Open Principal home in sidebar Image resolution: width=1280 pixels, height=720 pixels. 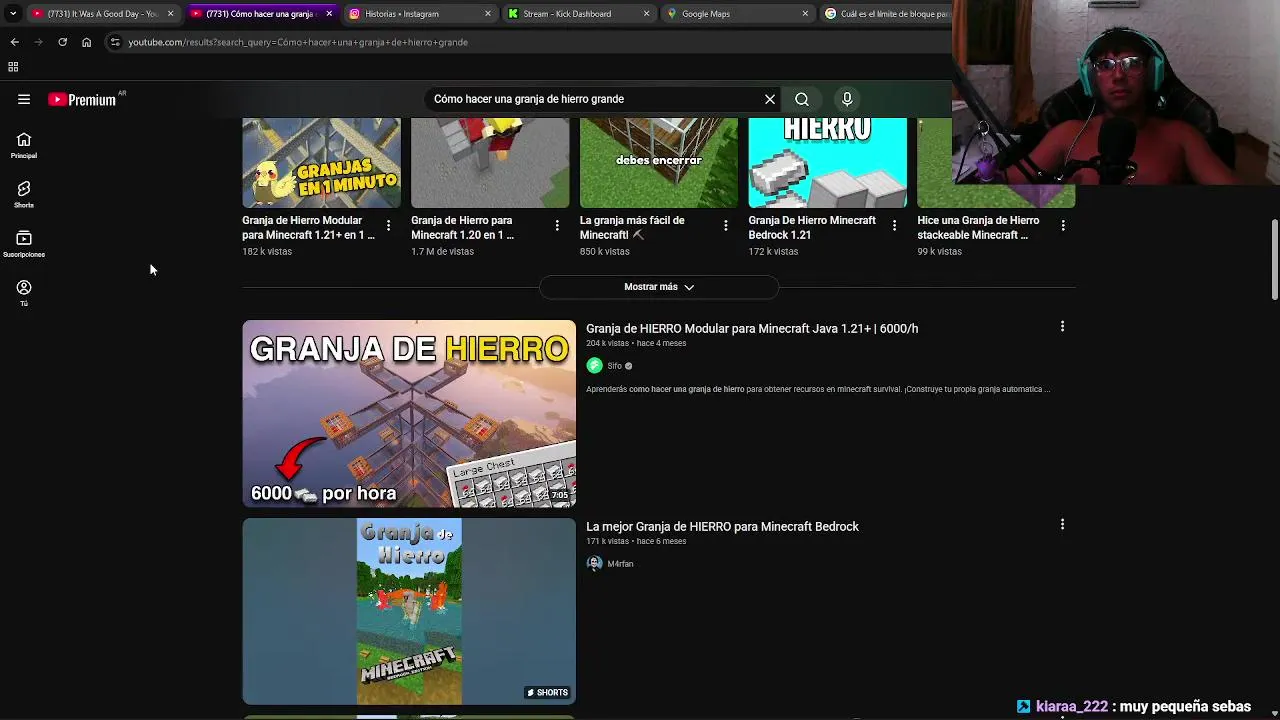(24, 146)
